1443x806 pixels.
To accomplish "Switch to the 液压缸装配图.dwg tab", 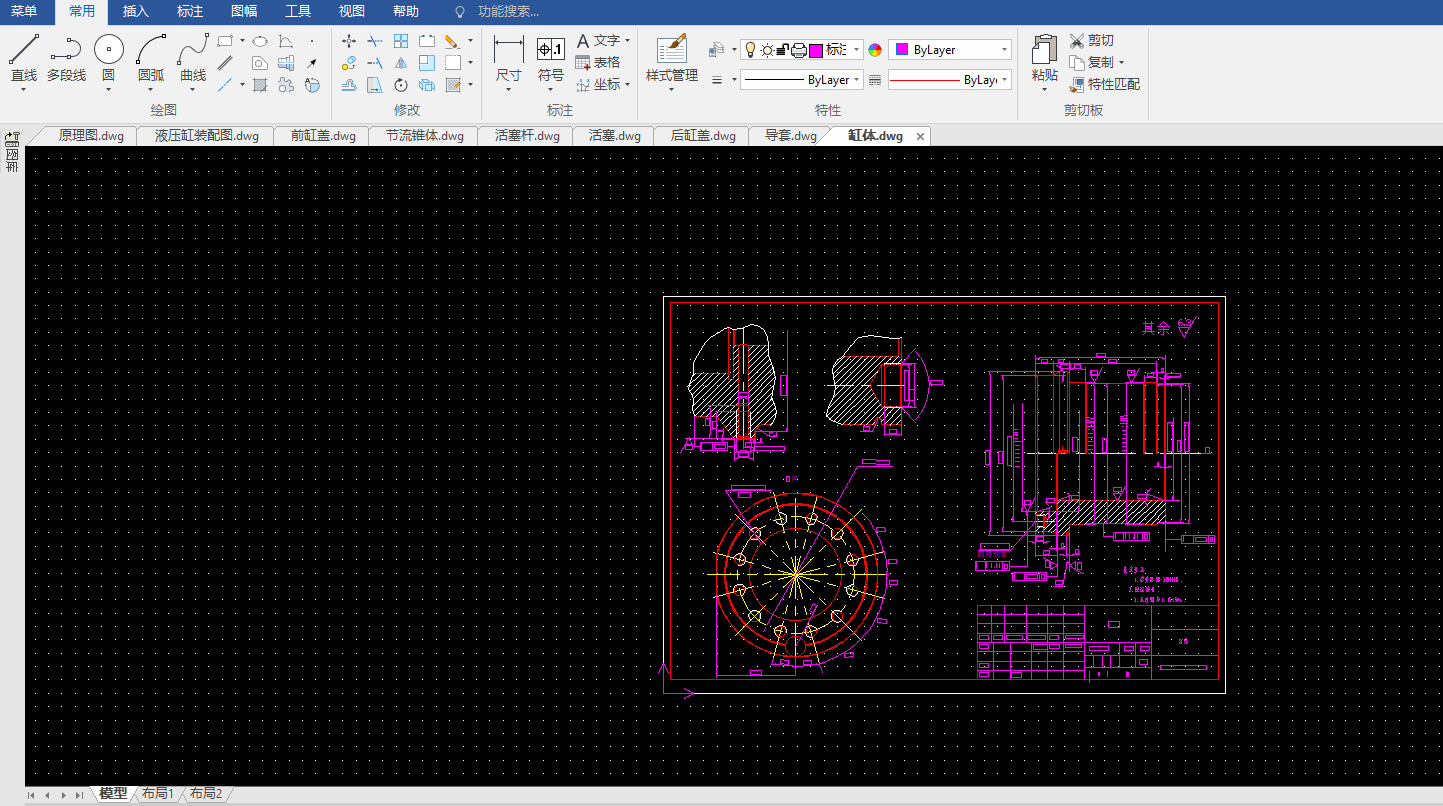I will pyautogui.click(x=206, y=136).
